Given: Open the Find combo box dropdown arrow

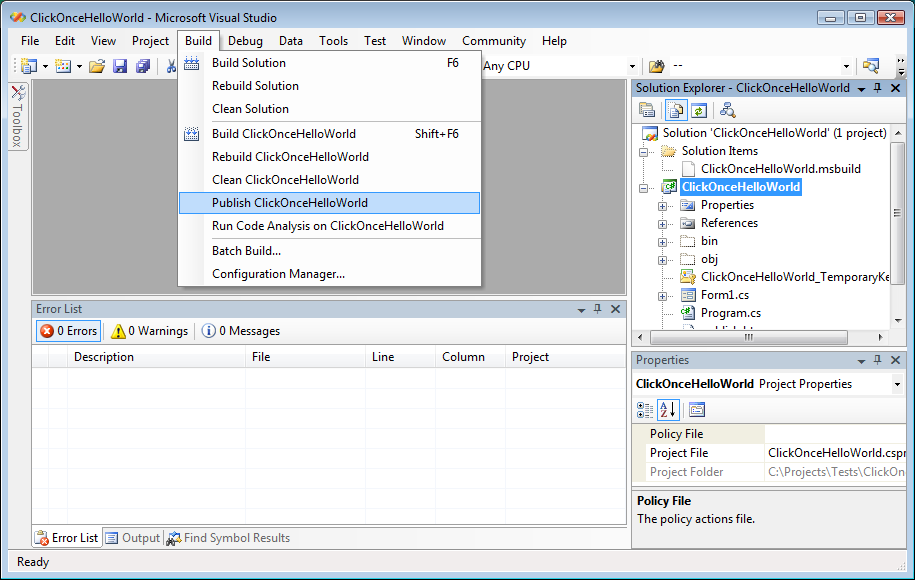Looking at the screenshot, I should point(846,67).
